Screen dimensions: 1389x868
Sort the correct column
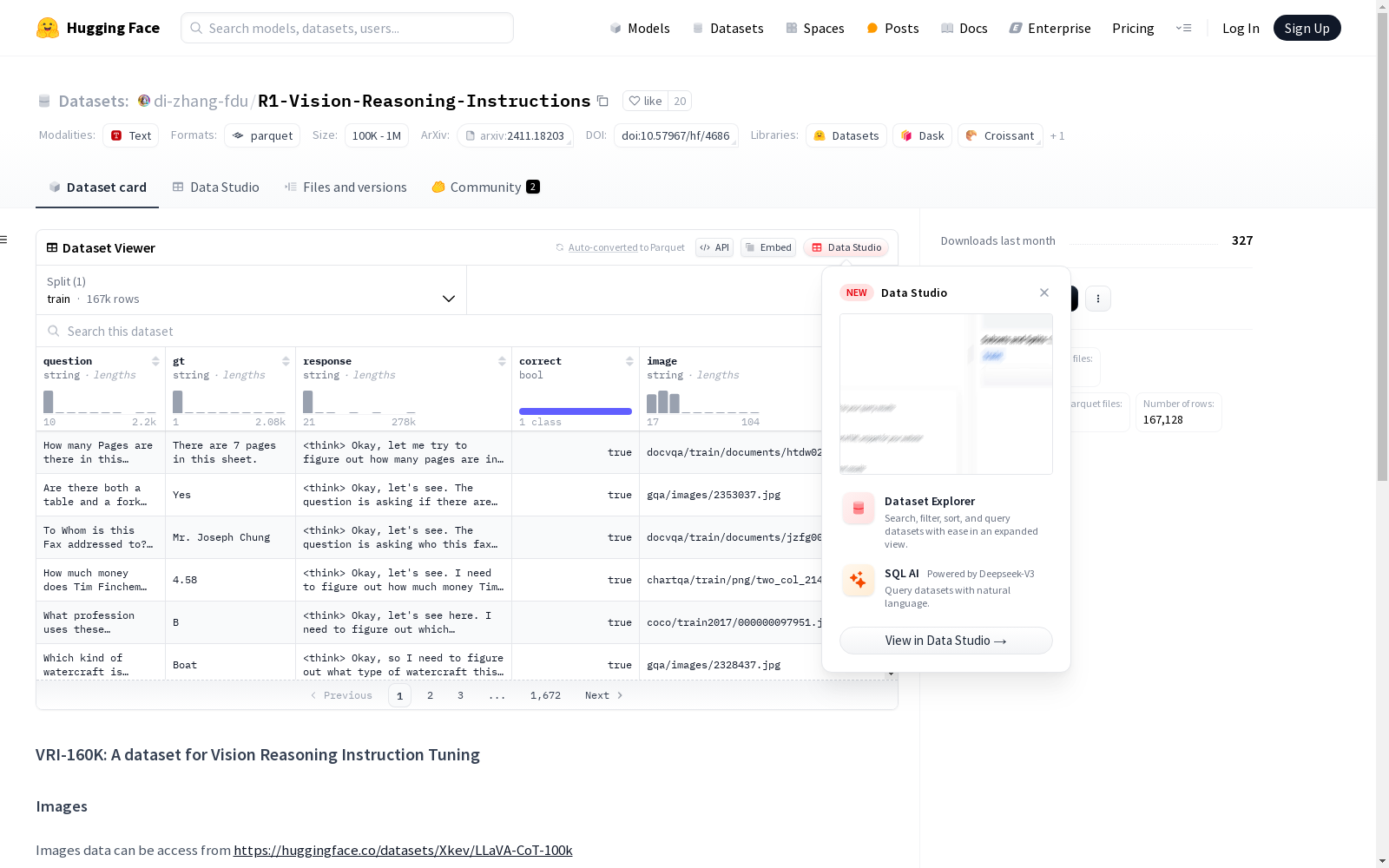pyautogui.click(x=629, y=361)
